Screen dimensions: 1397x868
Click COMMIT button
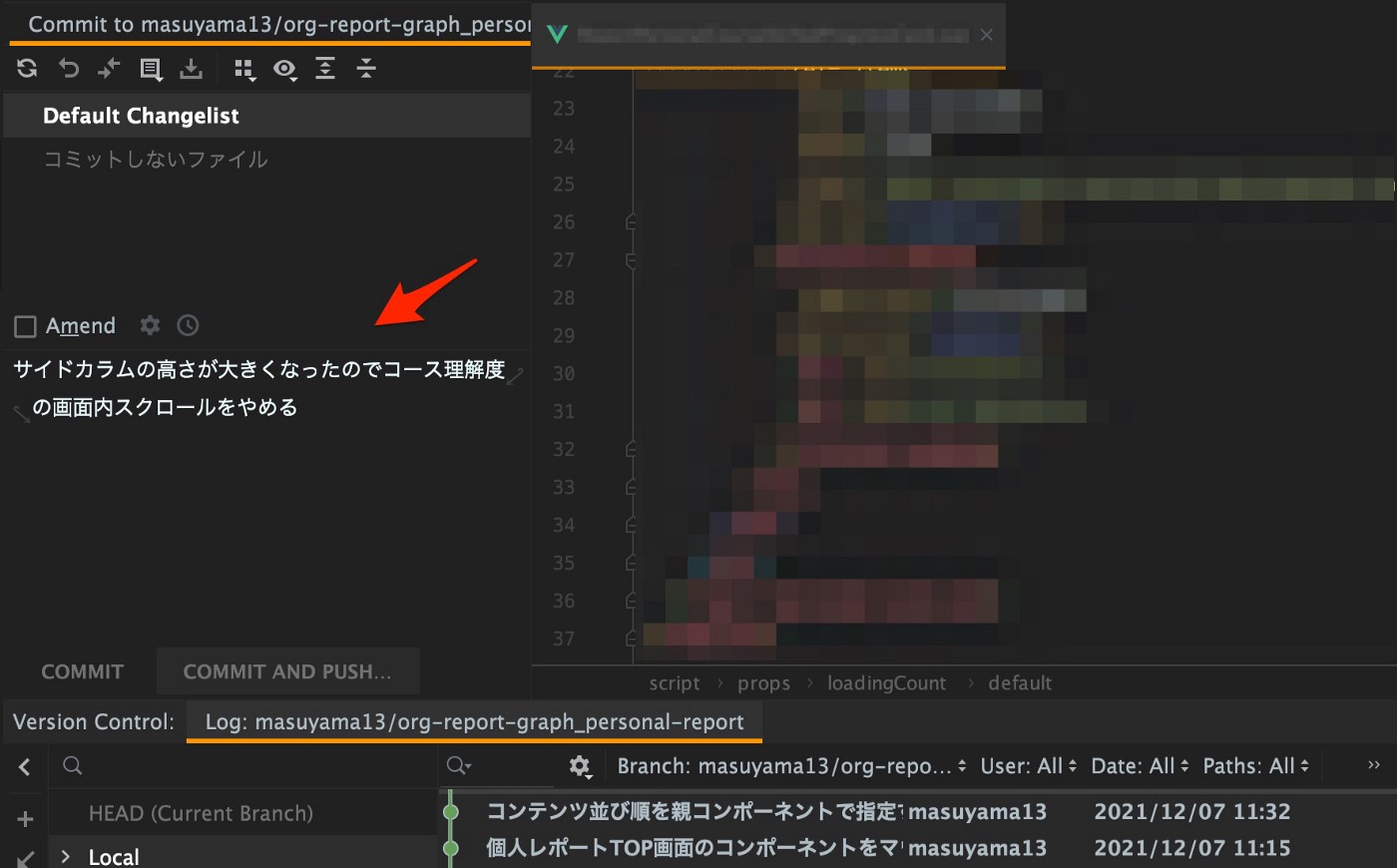click(82, 671)
